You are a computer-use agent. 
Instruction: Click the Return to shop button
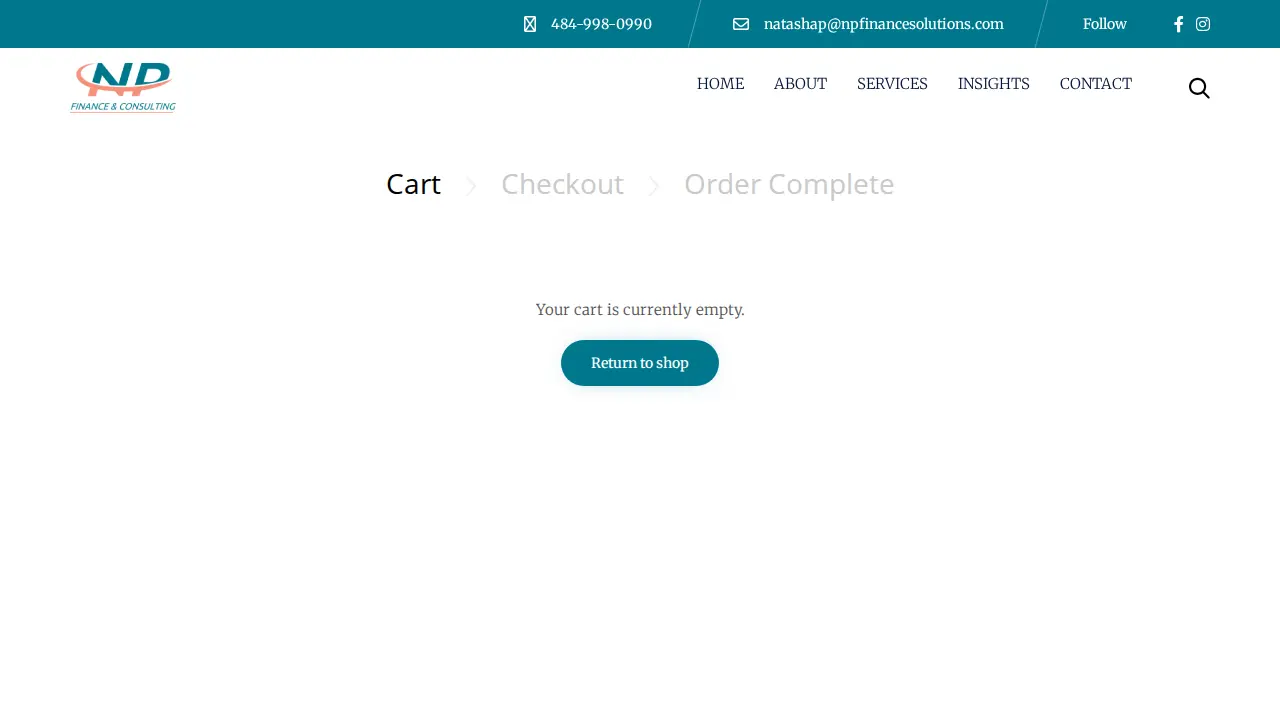[x=640, y=363]
